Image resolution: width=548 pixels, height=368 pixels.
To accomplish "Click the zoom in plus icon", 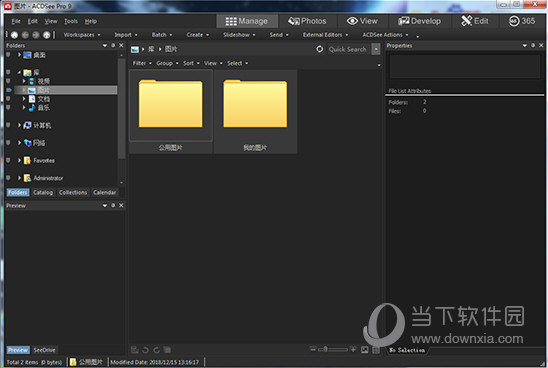I will 353,349.
